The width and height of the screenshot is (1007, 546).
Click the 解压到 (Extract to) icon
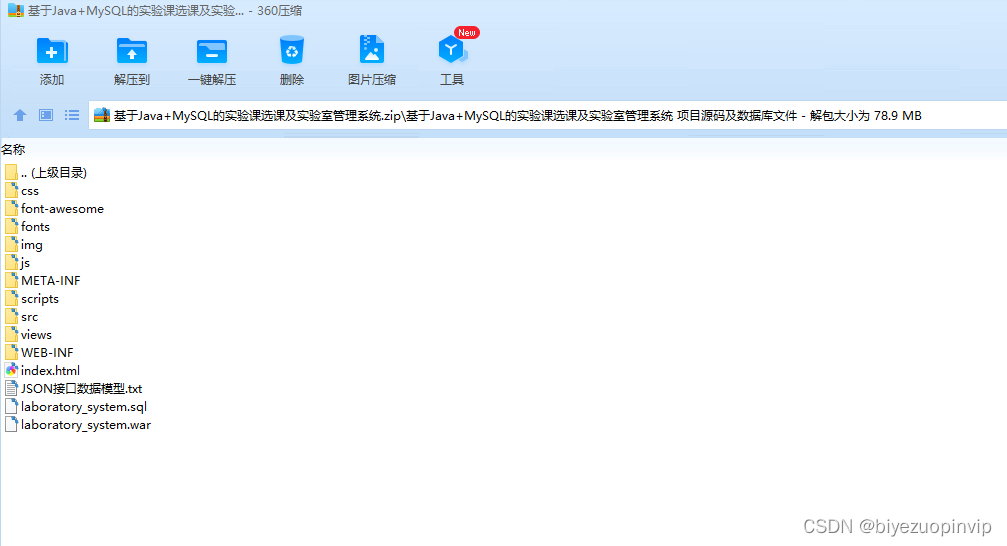pos(132,51)
